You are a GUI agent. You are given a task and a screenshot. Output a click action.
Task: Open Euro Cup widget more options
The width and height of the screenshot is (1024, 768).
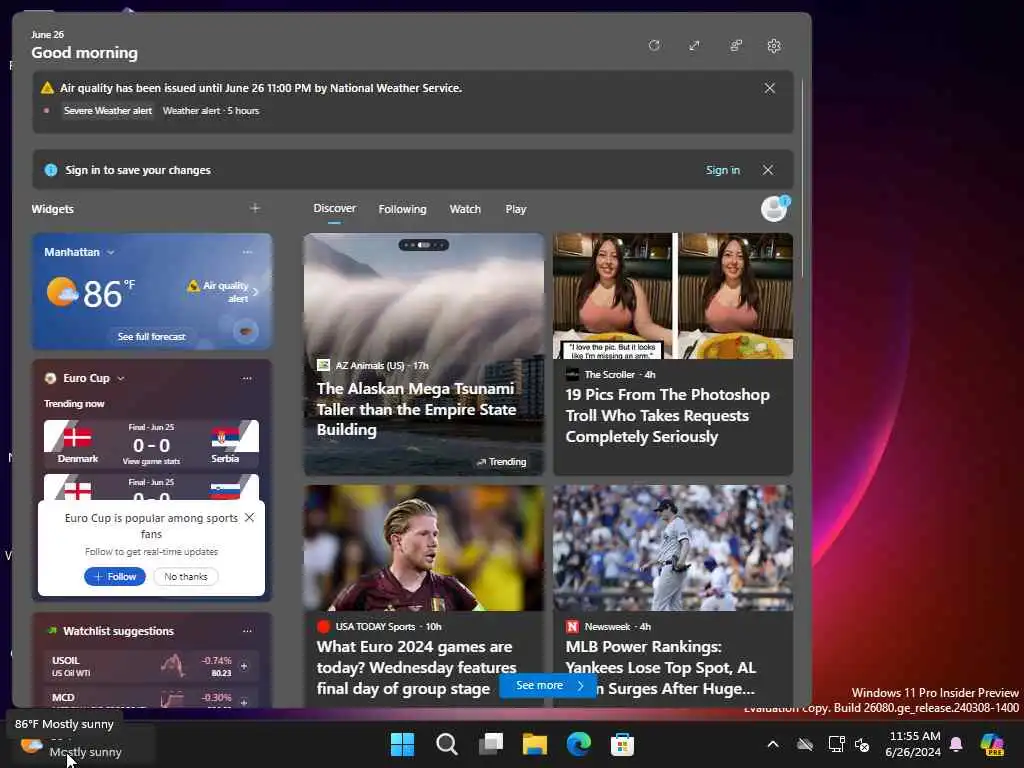247,378
